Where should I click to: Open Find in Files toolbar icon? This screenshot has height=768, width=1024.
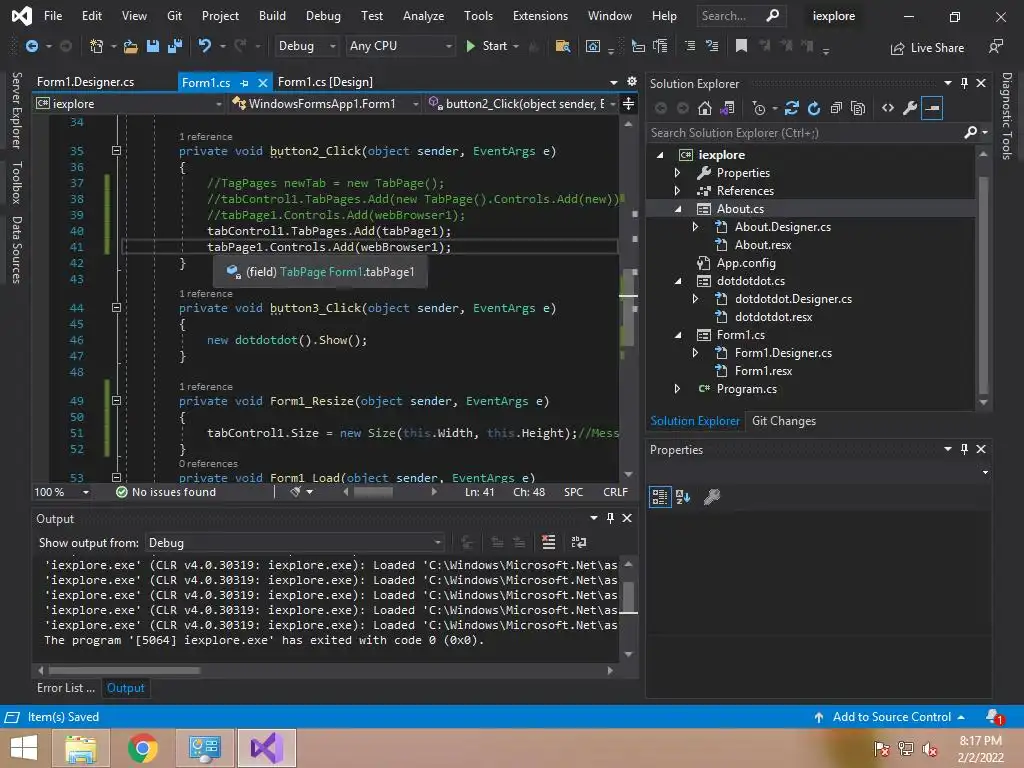(x=562, y=46)
